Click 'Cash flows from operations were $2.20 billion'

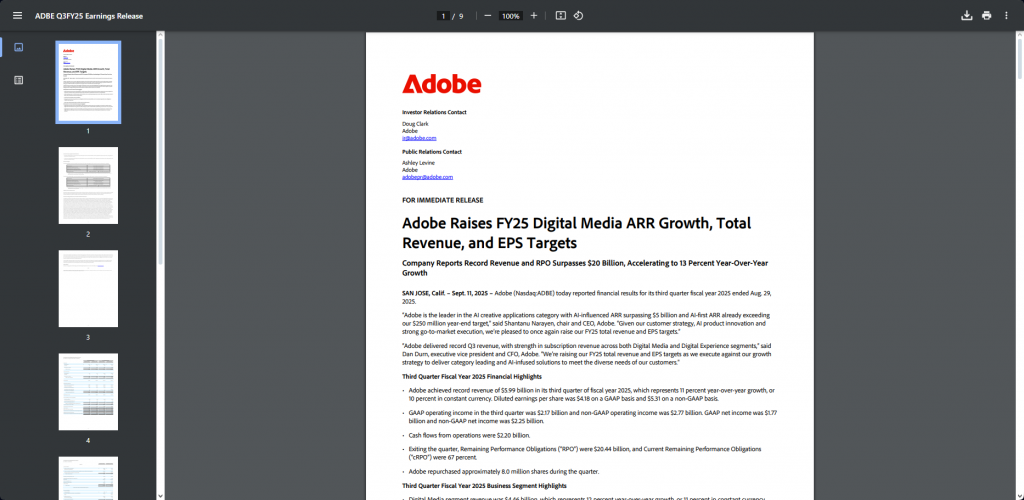470,435
